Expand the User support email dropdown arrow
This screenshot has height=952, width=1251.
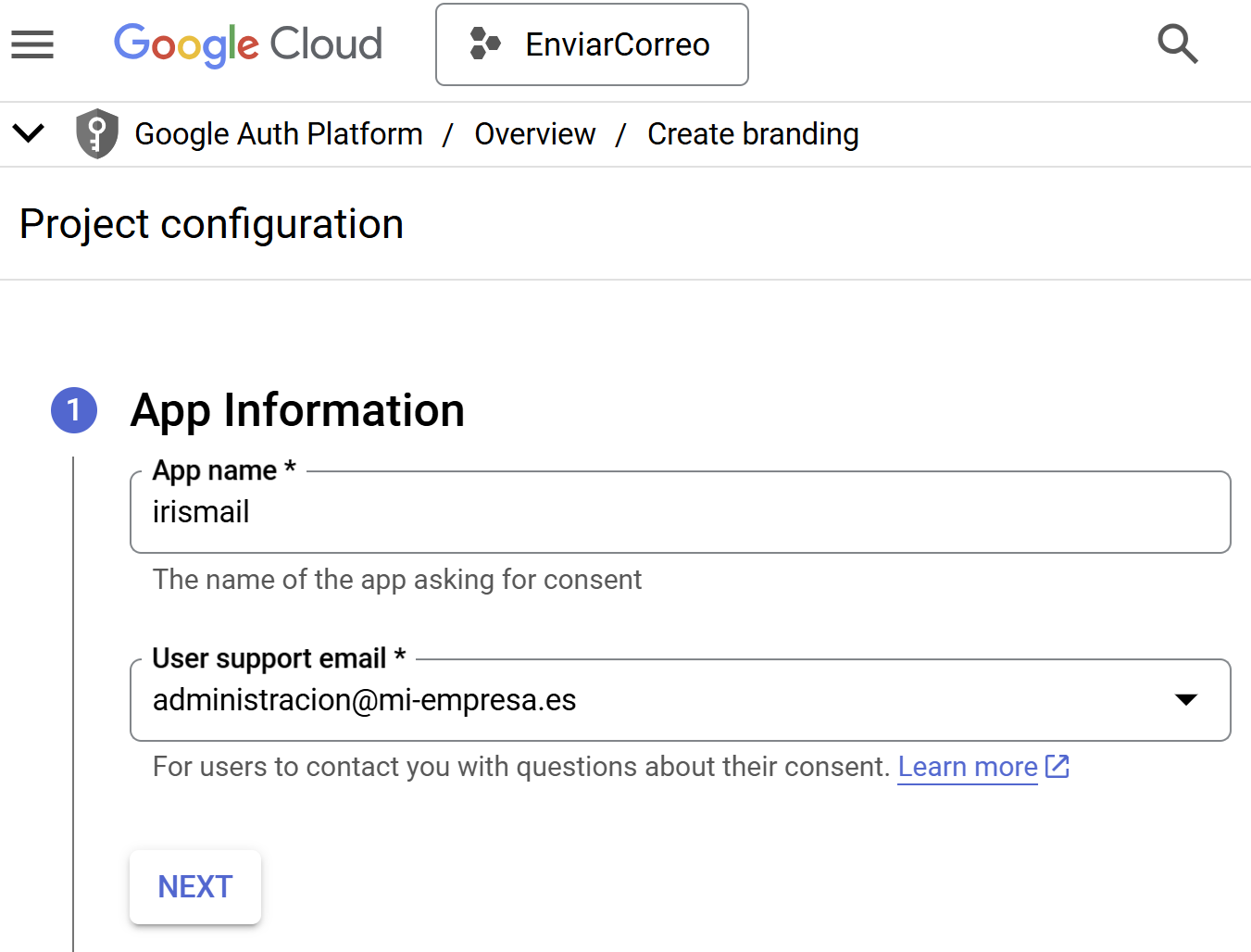1185,700
